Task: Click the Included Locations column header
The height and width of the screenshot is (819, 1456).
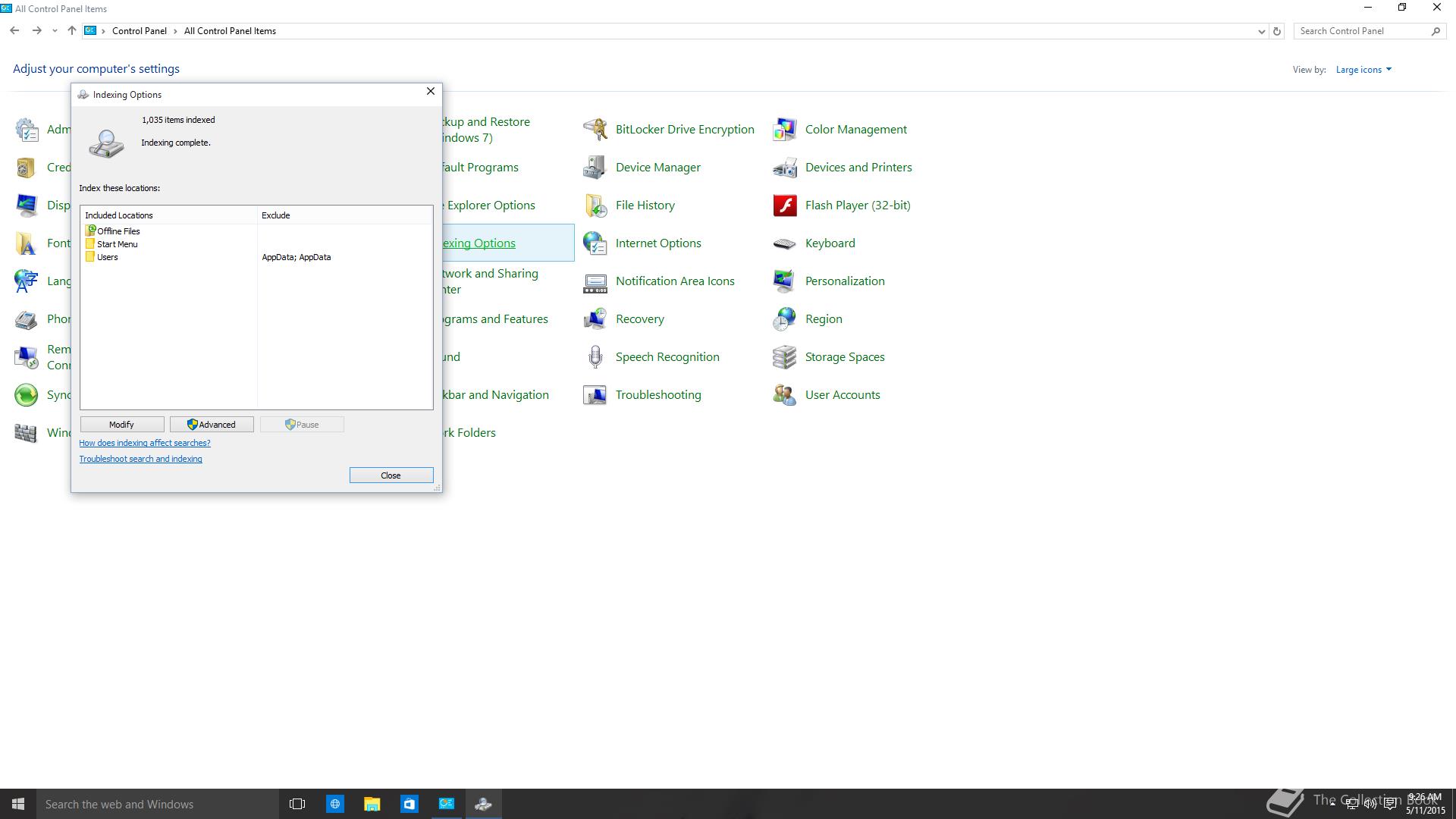Action: pos(169,215)
